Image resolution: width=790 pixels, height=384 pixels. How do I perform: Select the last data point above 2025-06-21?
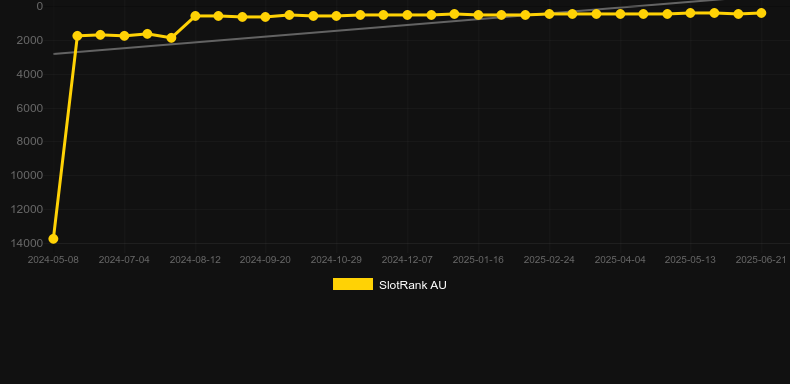[761, 13]
